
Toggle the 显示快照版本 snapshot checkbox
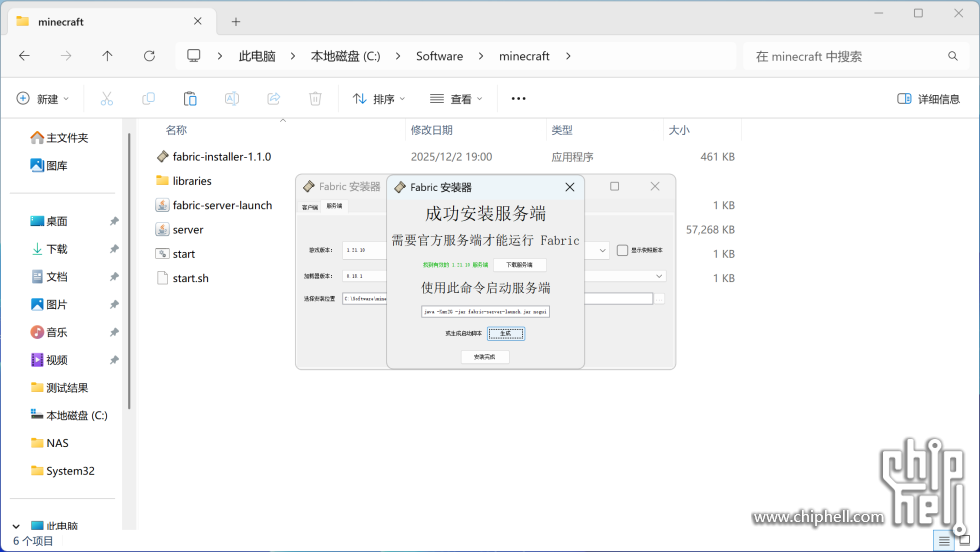pos(622,250)
